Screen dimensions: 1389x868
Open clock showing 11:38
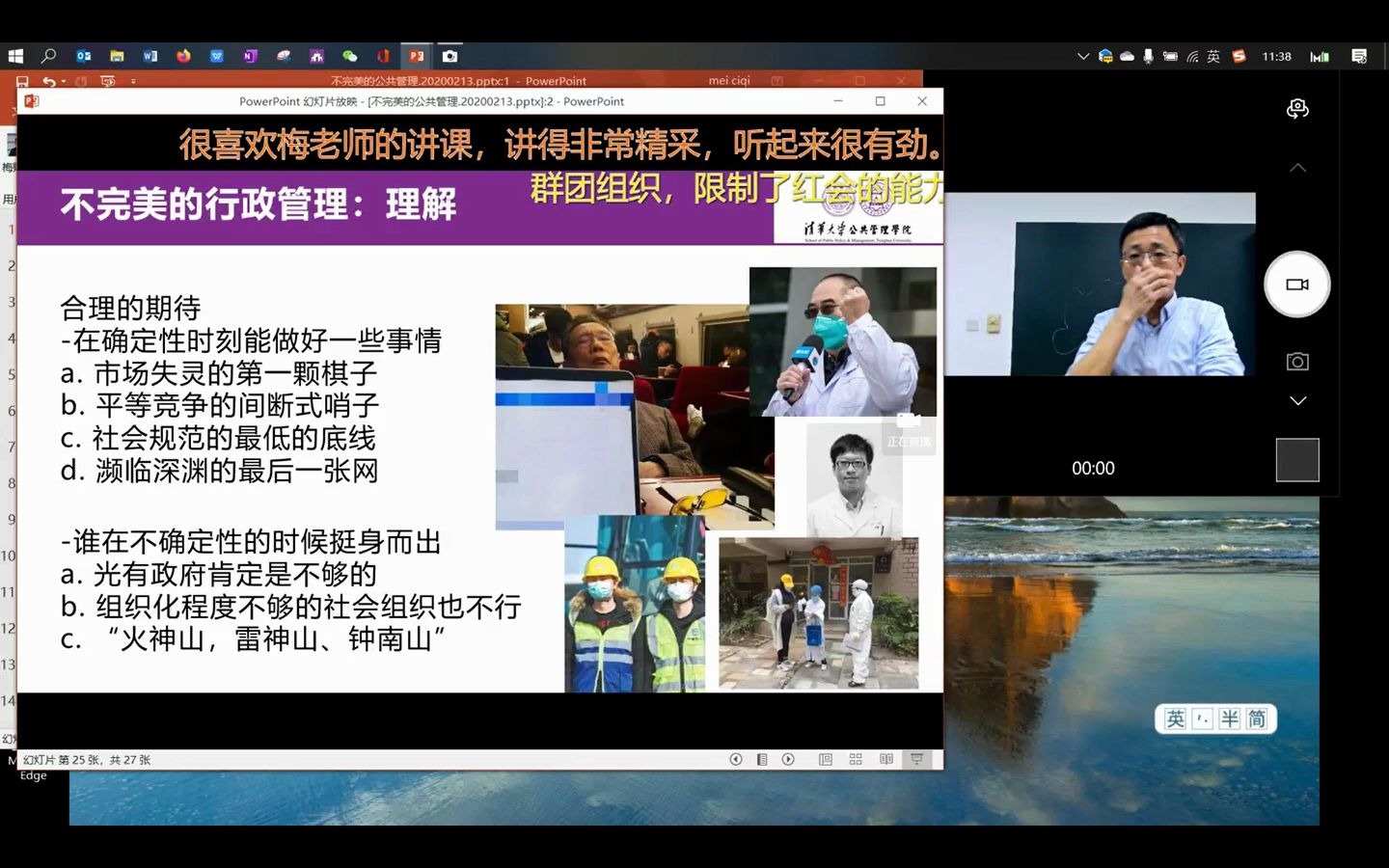(x=1276, y=56)
